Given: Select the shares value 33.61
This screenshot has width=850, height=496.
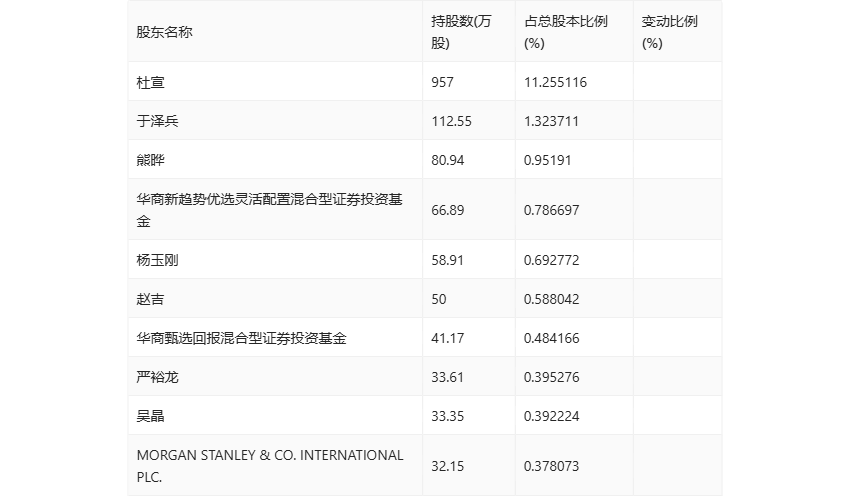Looking at the screenshot, I should pos(448,377).
